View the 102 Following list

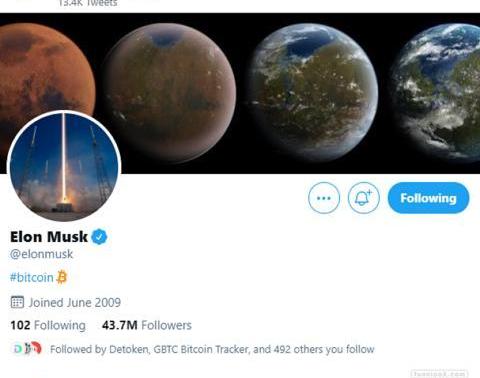[48, 325]
